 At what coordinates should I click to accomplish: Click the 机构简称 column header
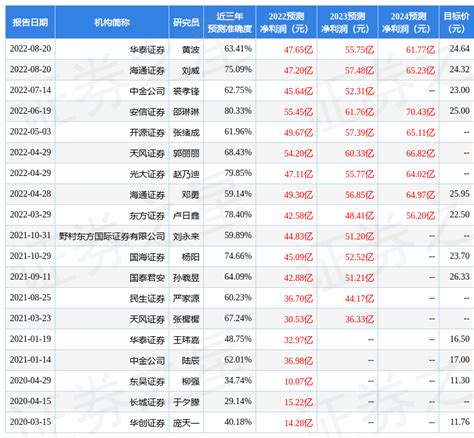click(x=112, y=22)
